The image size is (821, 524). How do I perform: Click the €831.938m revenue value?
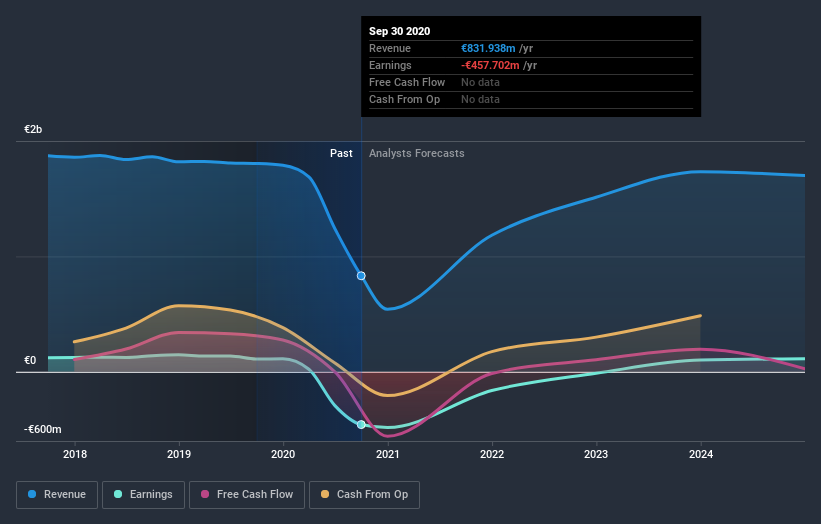pyautogui.click(x=488, y=48)
